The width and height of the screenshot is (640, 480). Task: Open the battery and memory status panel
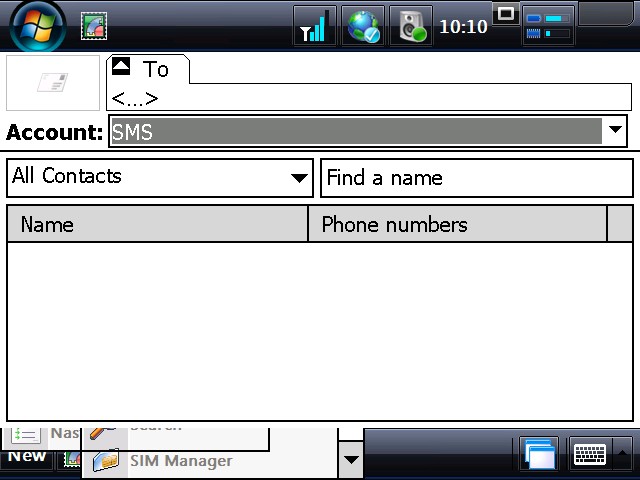click(x=549, y=26)
